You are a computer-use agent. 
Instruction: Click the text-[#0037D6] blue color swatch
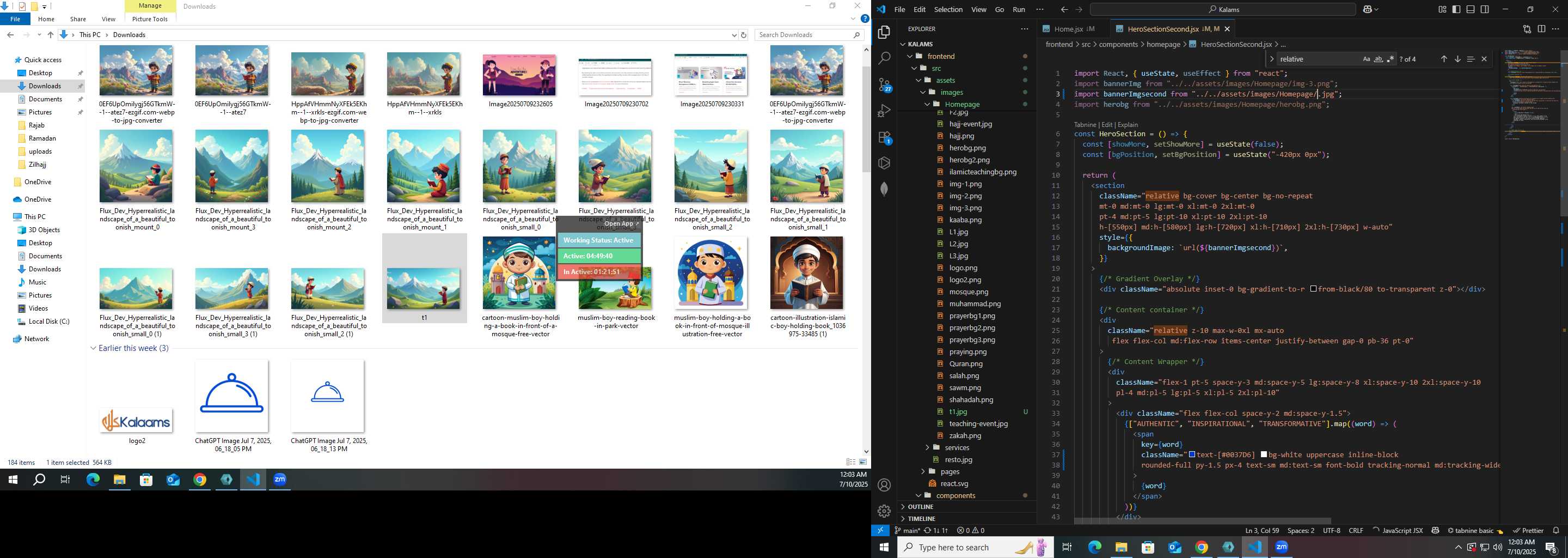coord(1192,454)
